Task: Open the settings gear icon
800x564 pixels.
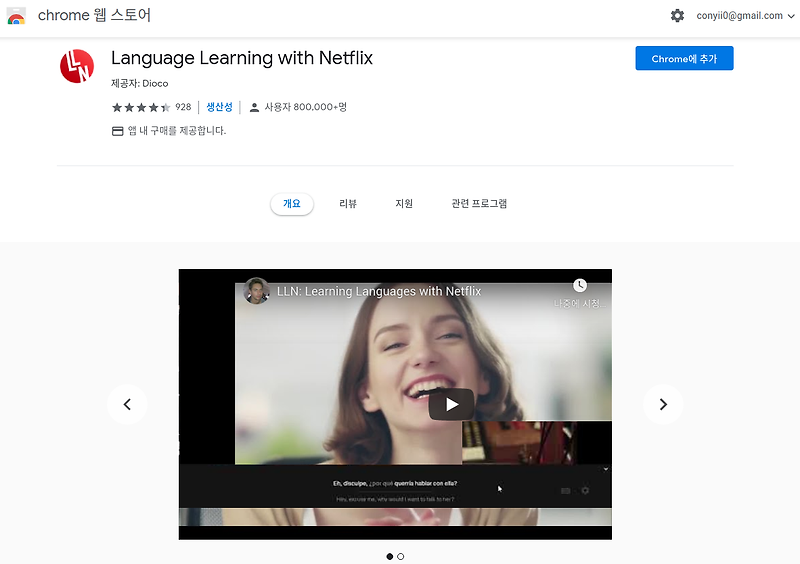Action: 677,16
